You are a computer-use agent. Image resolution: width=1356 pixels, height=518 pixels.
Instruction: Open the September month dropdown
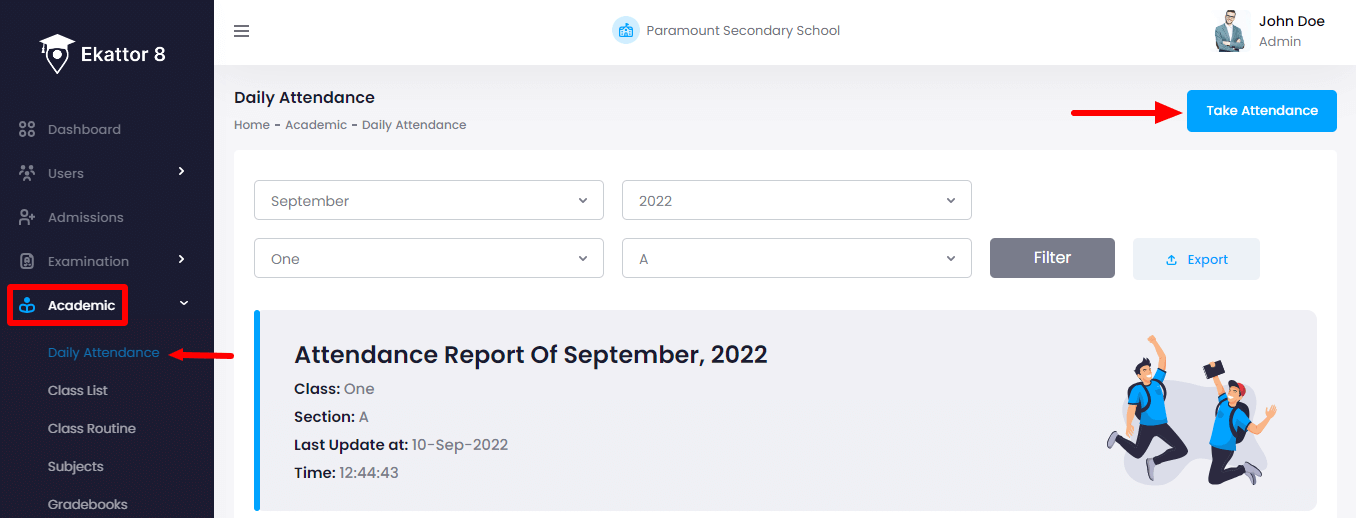click(429, 200)
